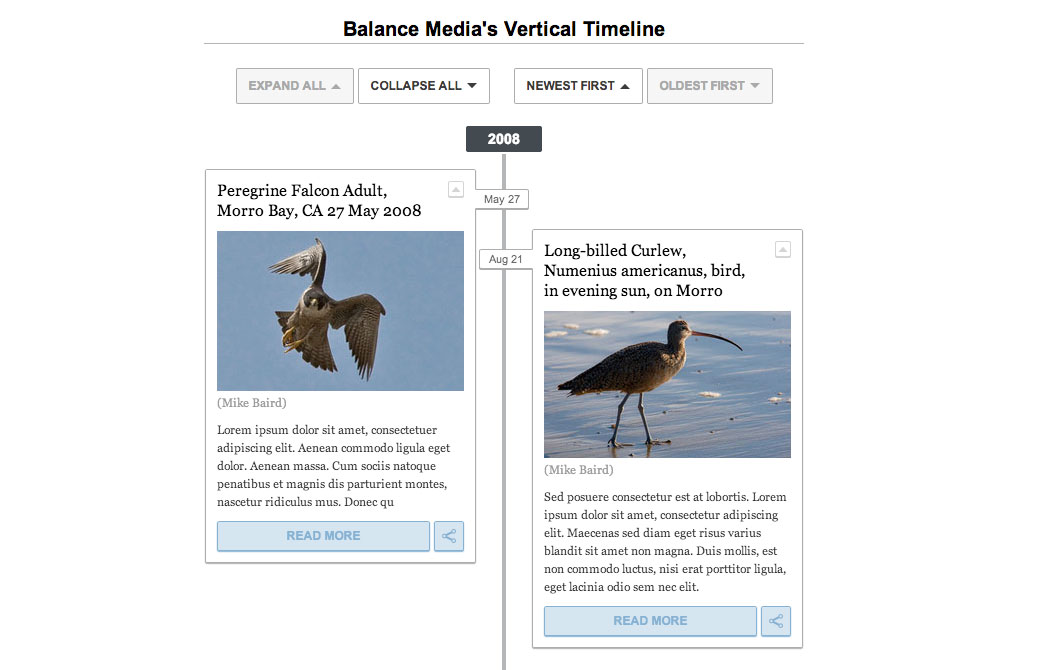Click the Balance Media's Vertical Timeline heading
Screen dimensions: 1037x670
click(503, 29)
